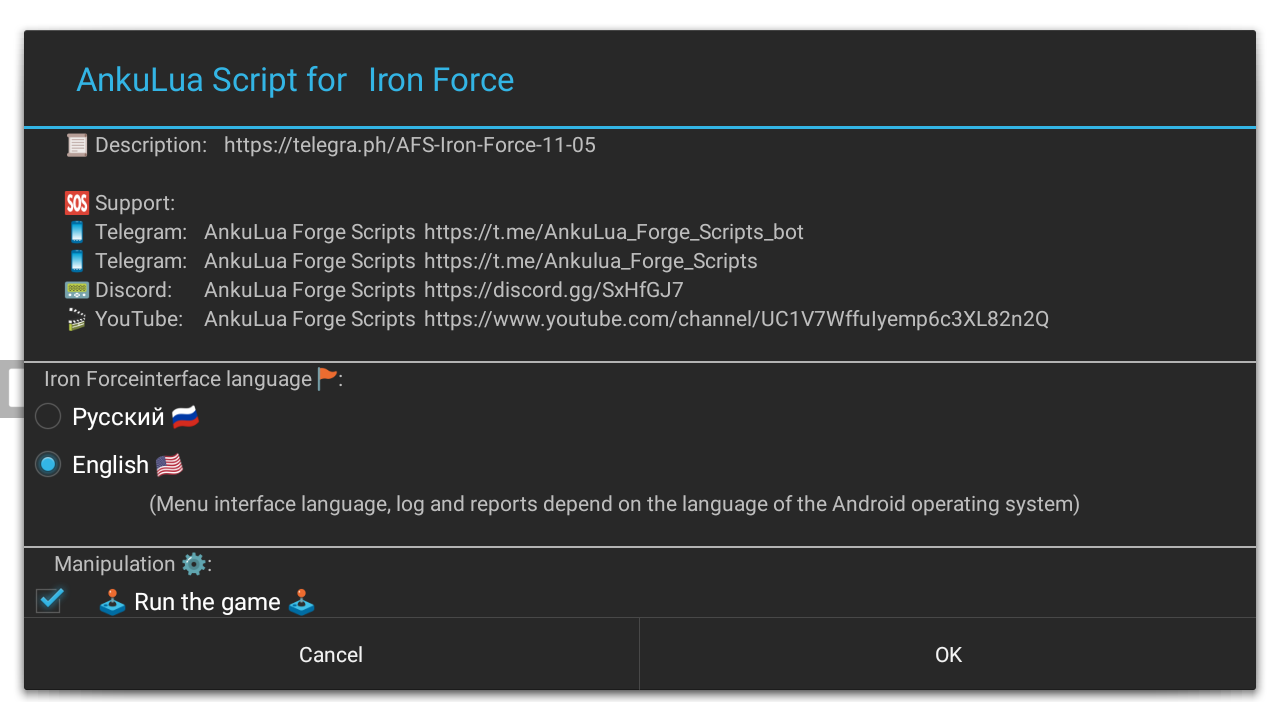Click the gear icon next to Manipulation
Image resolution: width=1280 pixels, height=720 pixels.
click(194, 564)
